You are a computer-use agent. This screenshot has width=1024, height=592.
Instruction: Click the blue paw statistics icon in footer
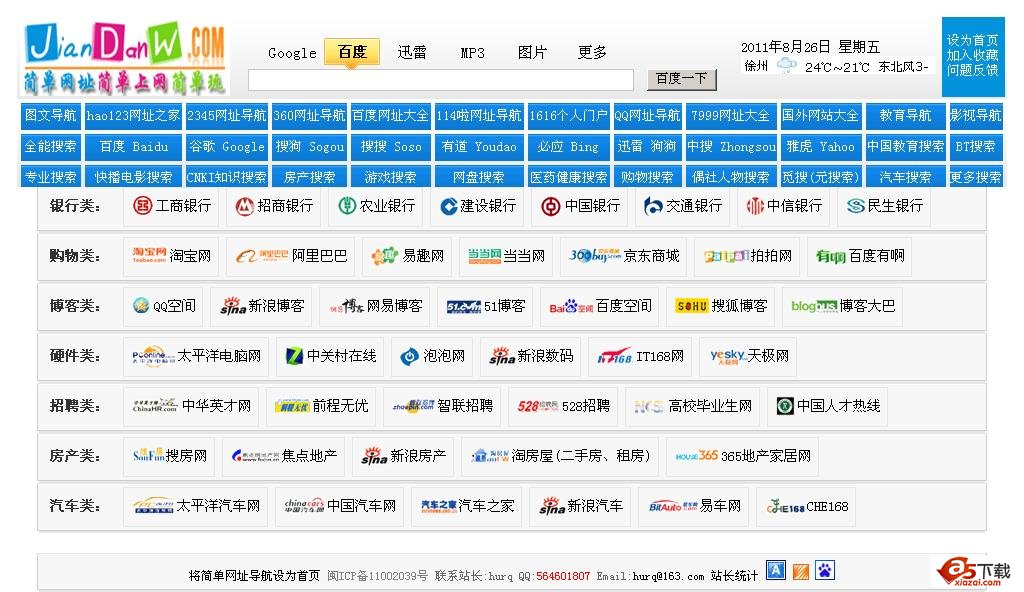[x=825, y=568]
